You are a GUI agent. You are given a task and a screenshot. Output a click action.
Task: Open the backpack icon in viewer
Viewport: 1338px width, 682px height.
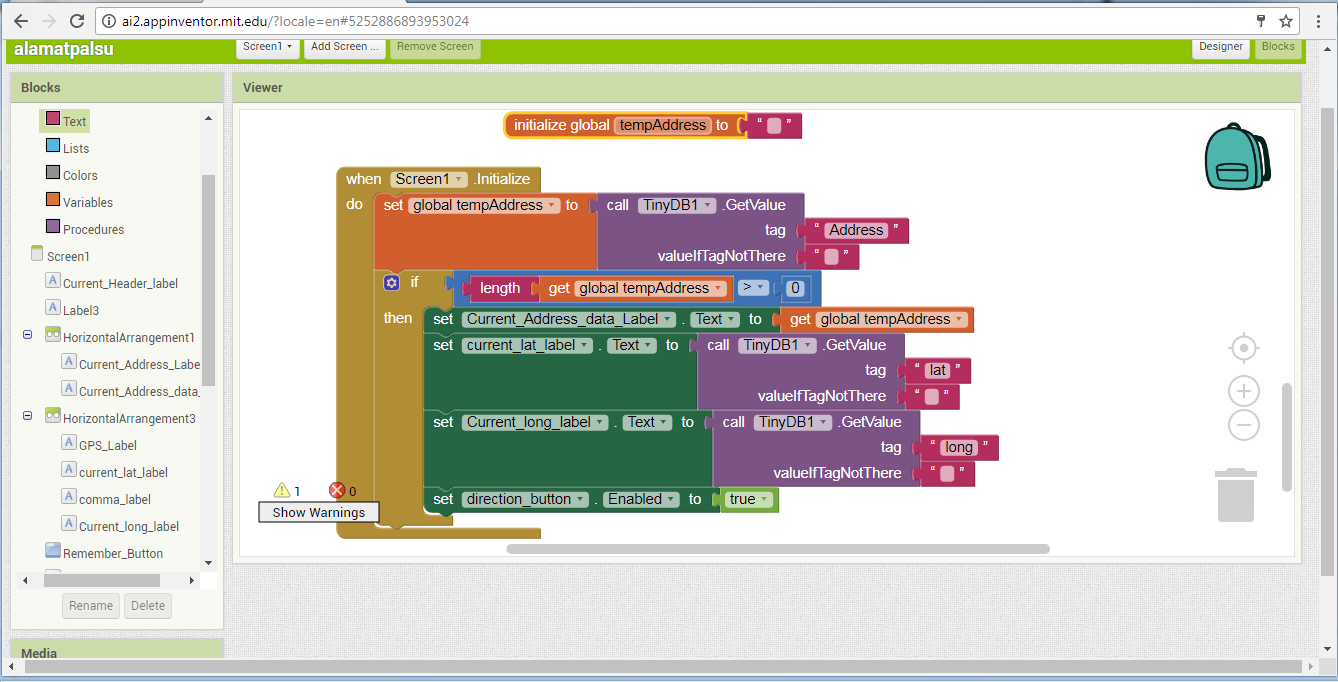(x=1237, y=157)
